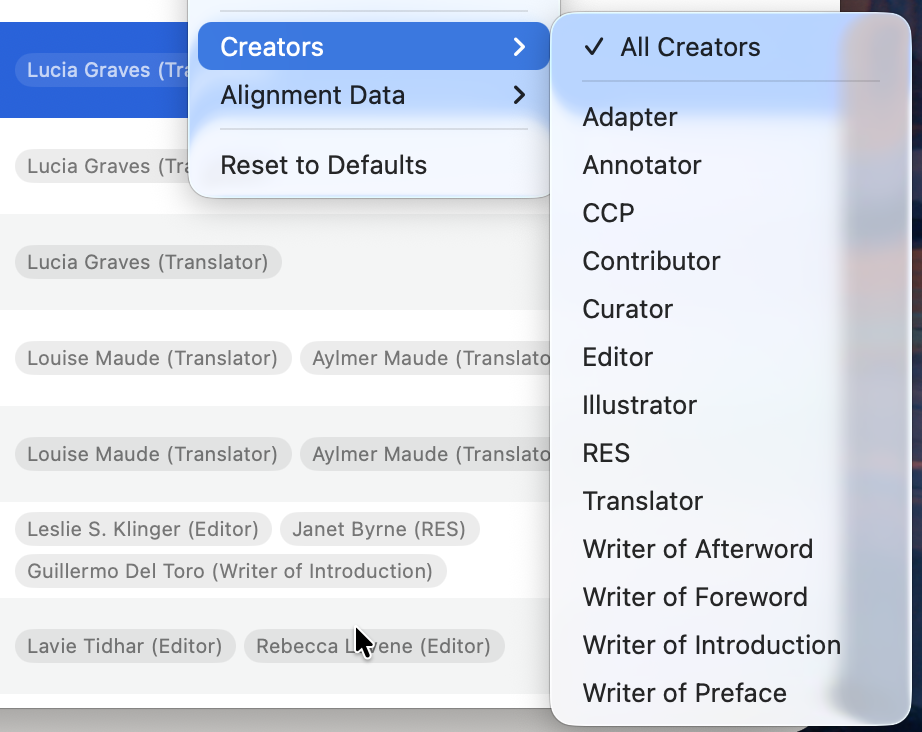Image resolution: width=922 pixels, height=732 pixels.
Task: Expand the Alignment Data submenu
Action: (373, 95)
